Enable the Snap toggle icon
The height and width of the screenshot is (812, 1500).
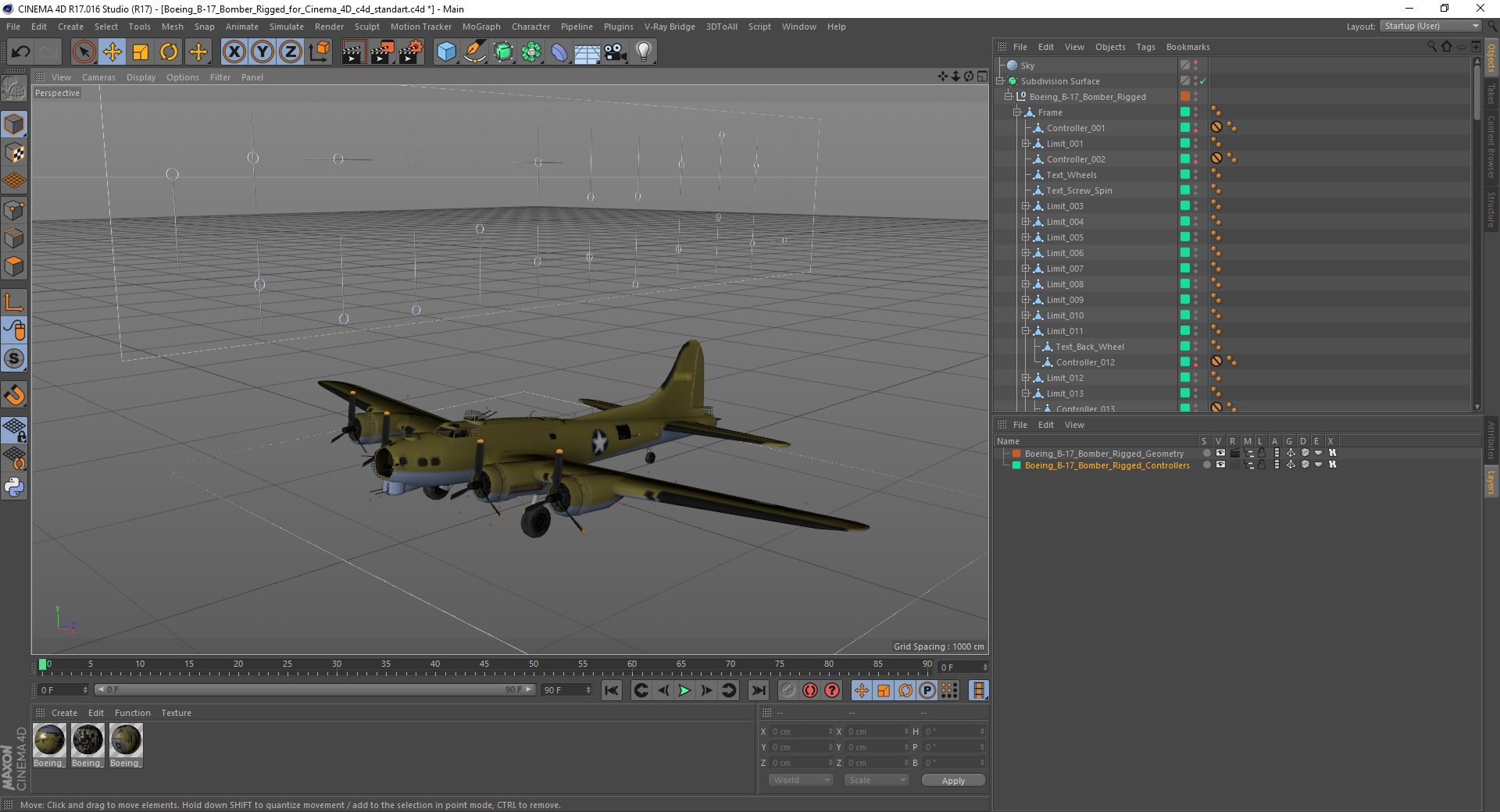pyautogui.click(x=14, y=395)
